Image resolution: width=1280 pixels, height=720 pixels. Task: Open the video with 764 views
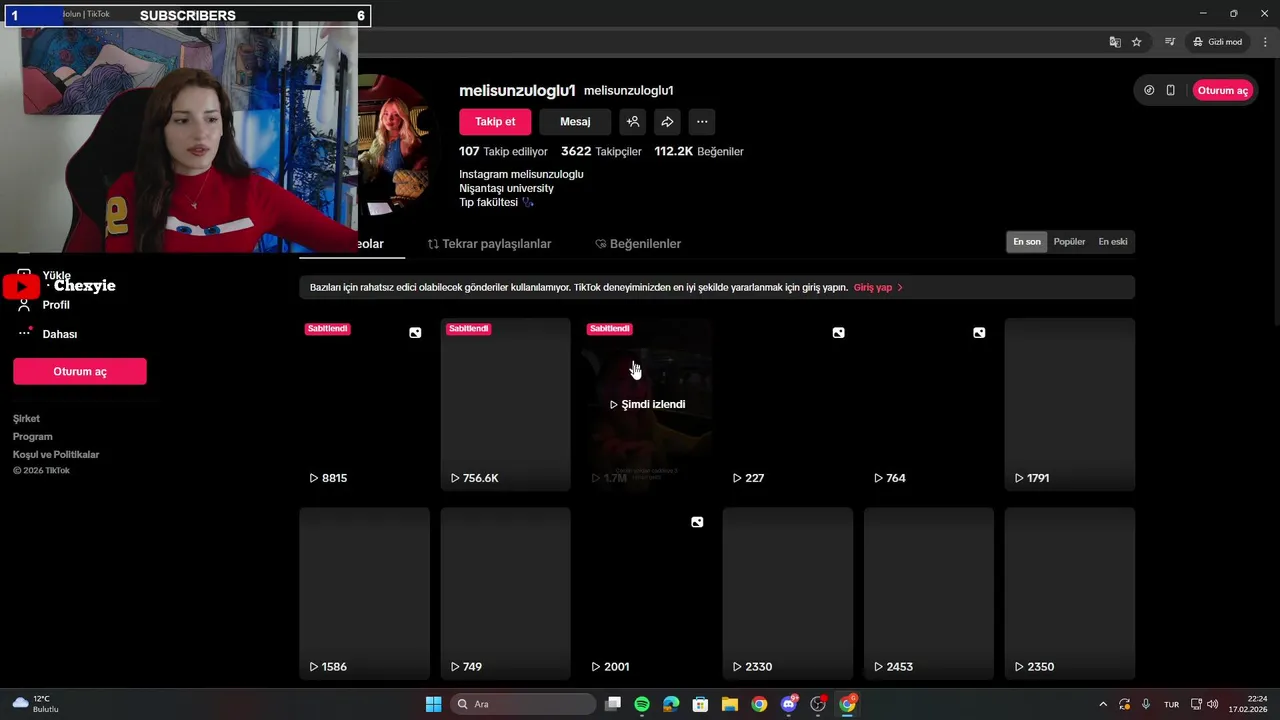point(929,404)
